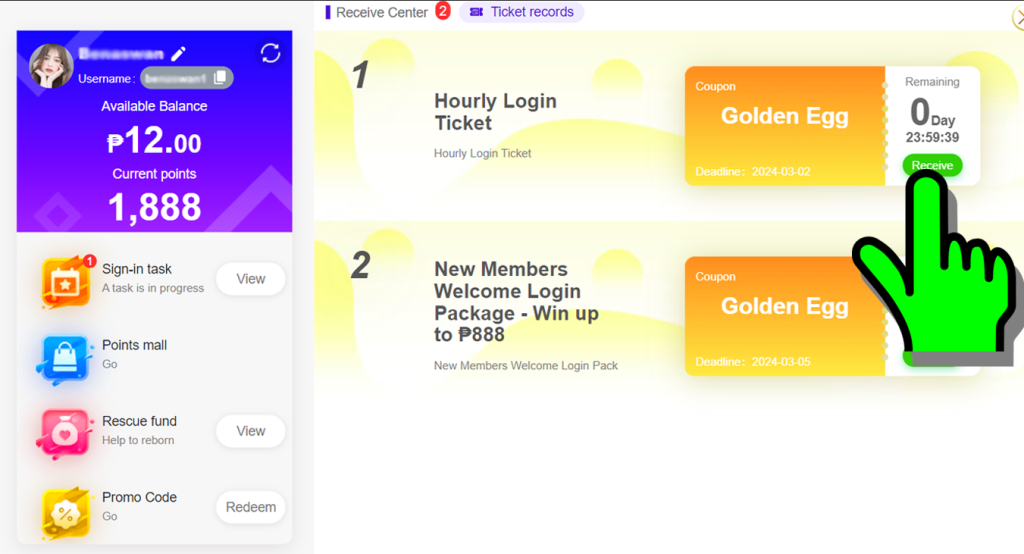This screenshot has height=554, width=1024.
Task: Click the Rescue fund heart bag icon
Action: [64, 433]
